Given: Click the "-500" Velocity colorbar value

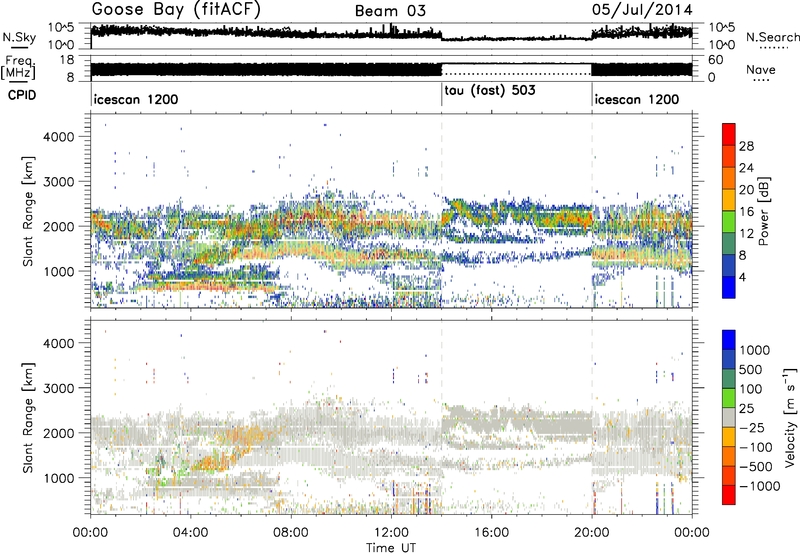Looking at the screenshot, I should pos(756,466).
